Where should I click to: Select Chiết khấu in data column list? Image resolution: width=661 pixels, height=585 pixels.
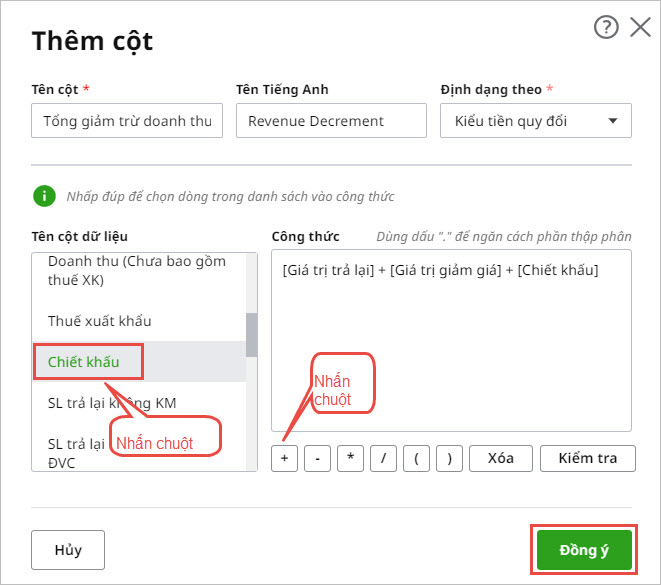pyautogui.click(x=84, y=362)
